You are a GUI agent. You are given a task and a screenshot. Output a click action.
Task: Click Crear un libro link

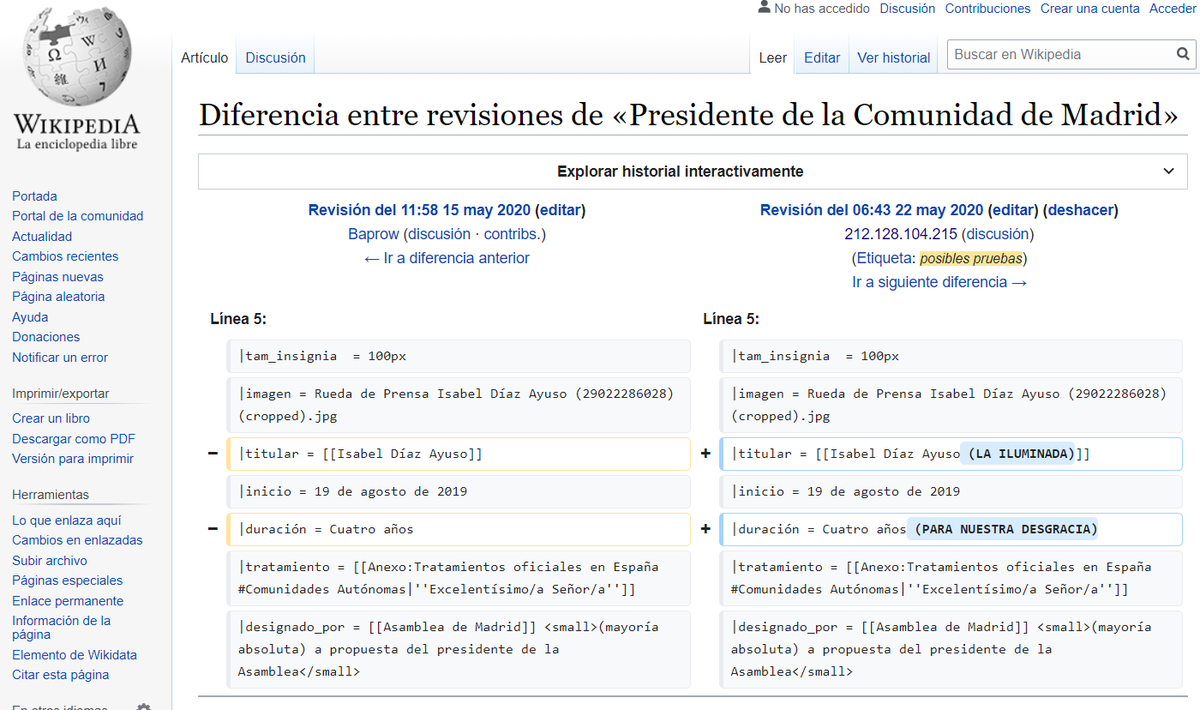[51, 418]
